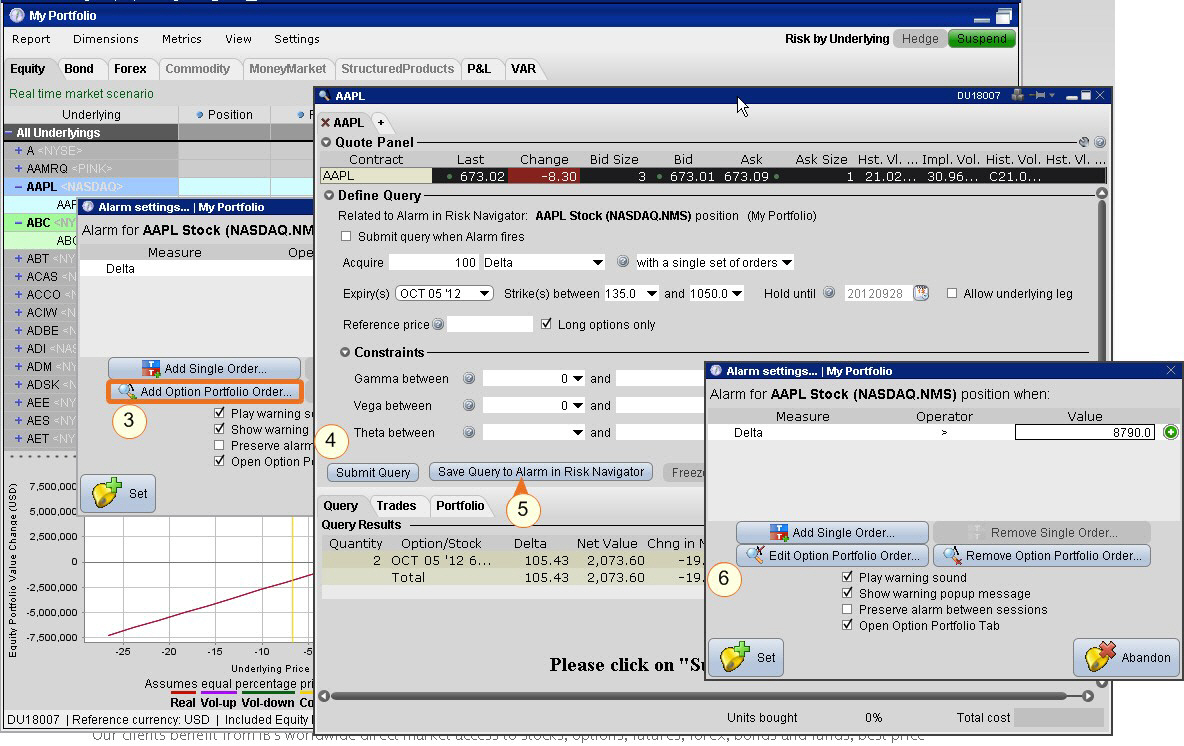Check Preserve alarm between sessions

pyautogui.click(x=848, y=610)
